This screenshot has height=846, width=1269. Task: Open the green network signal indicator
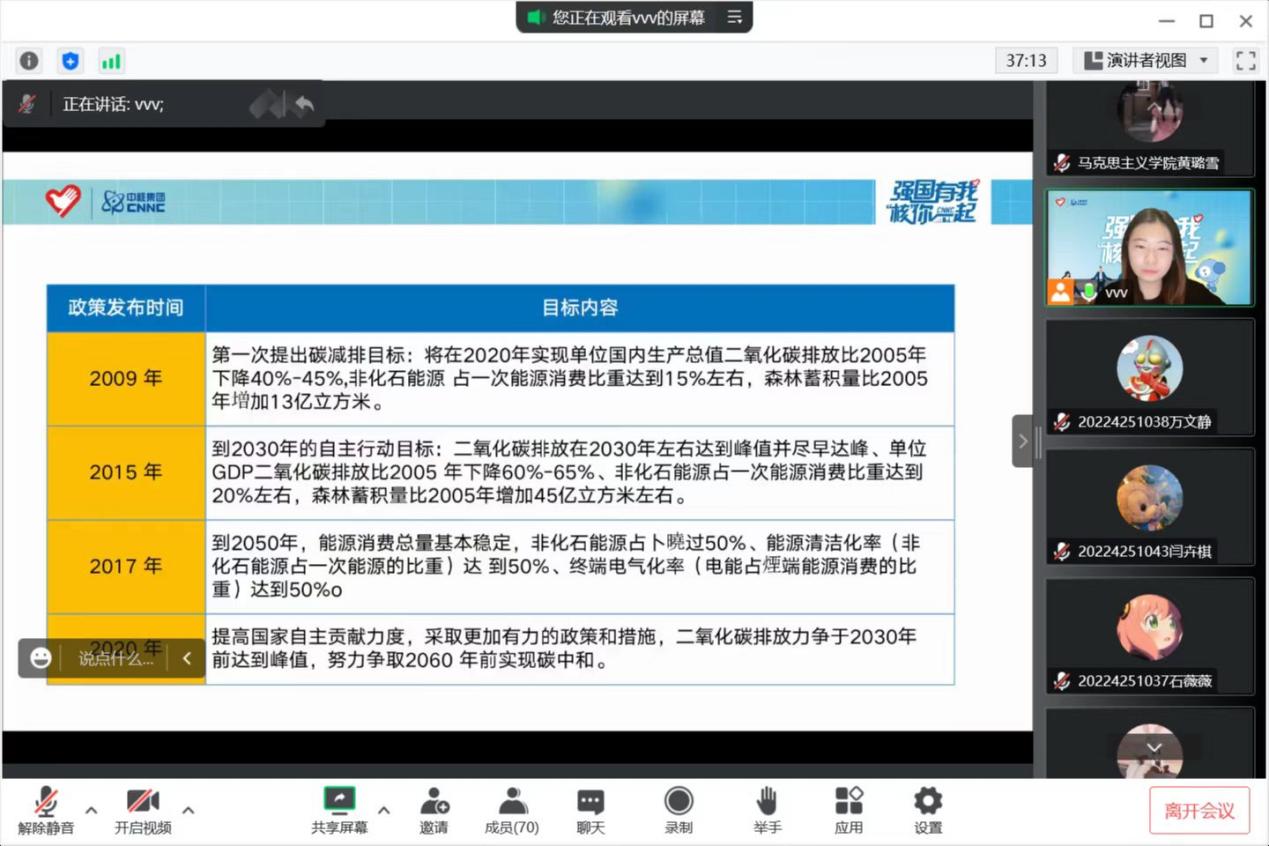111,61
